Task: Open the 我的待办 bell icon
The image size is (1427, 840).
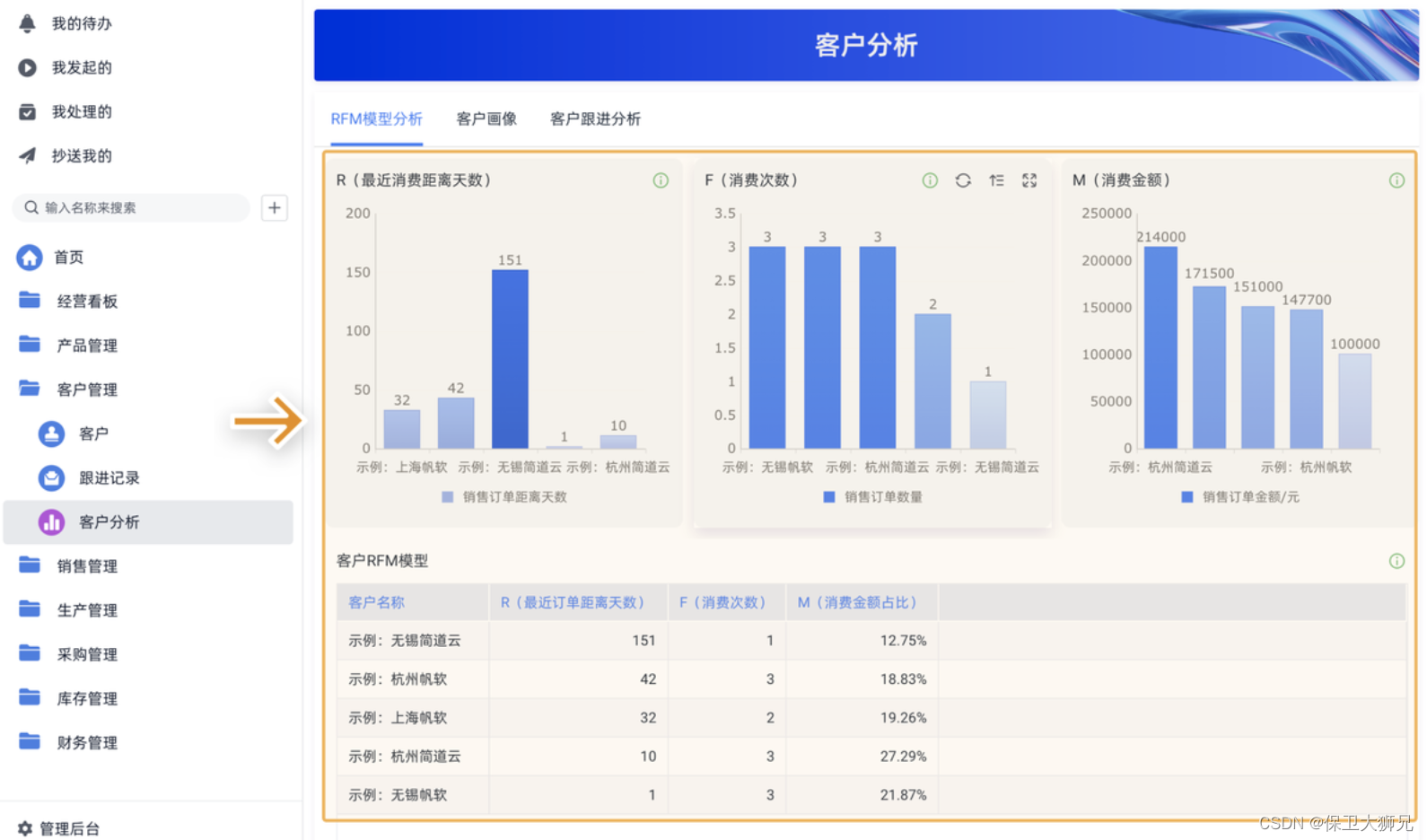Action: pos(28,23)
